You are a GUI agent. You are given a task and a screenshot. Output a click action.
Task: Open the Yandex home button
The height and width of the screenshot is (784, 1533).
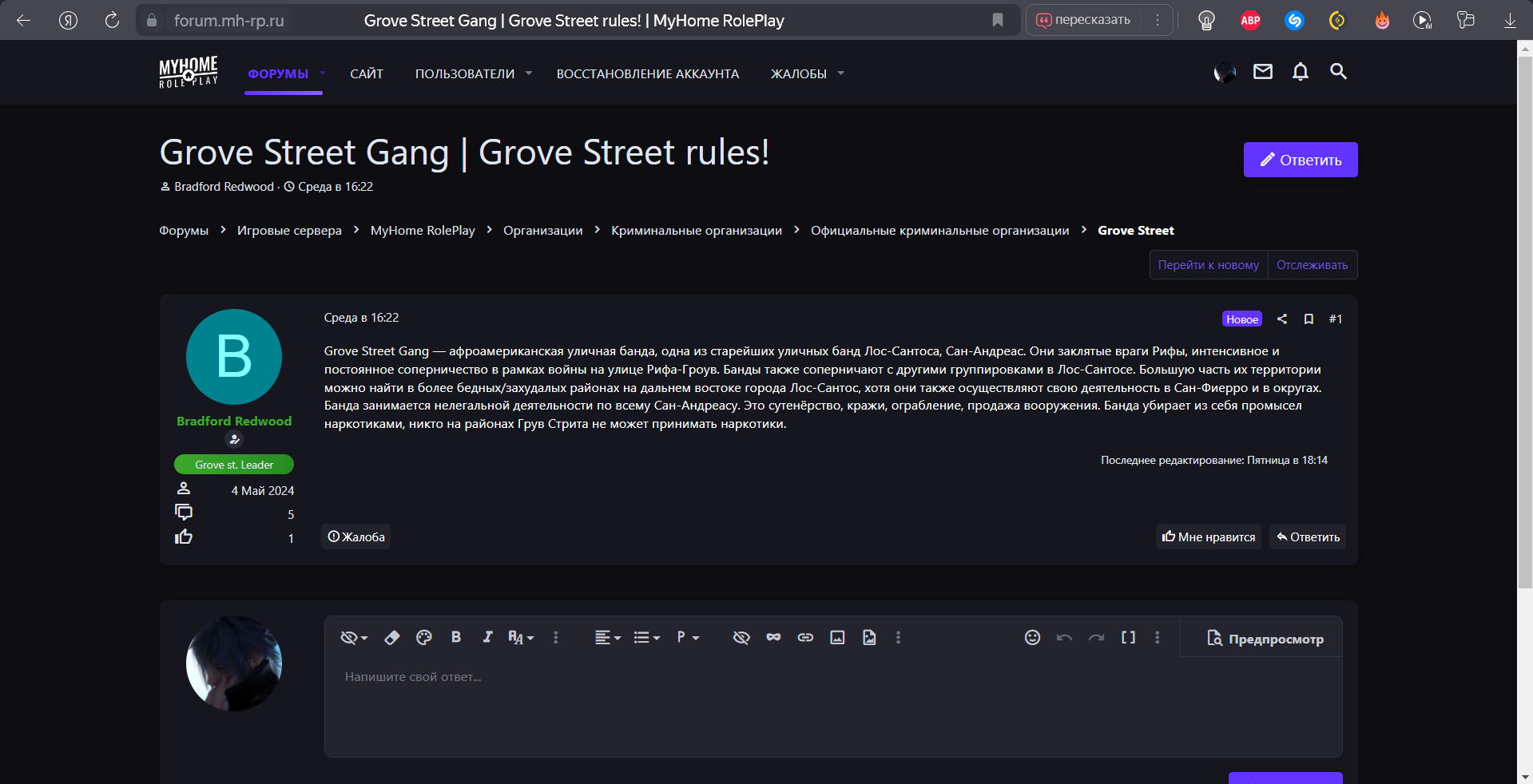point(68,21)
